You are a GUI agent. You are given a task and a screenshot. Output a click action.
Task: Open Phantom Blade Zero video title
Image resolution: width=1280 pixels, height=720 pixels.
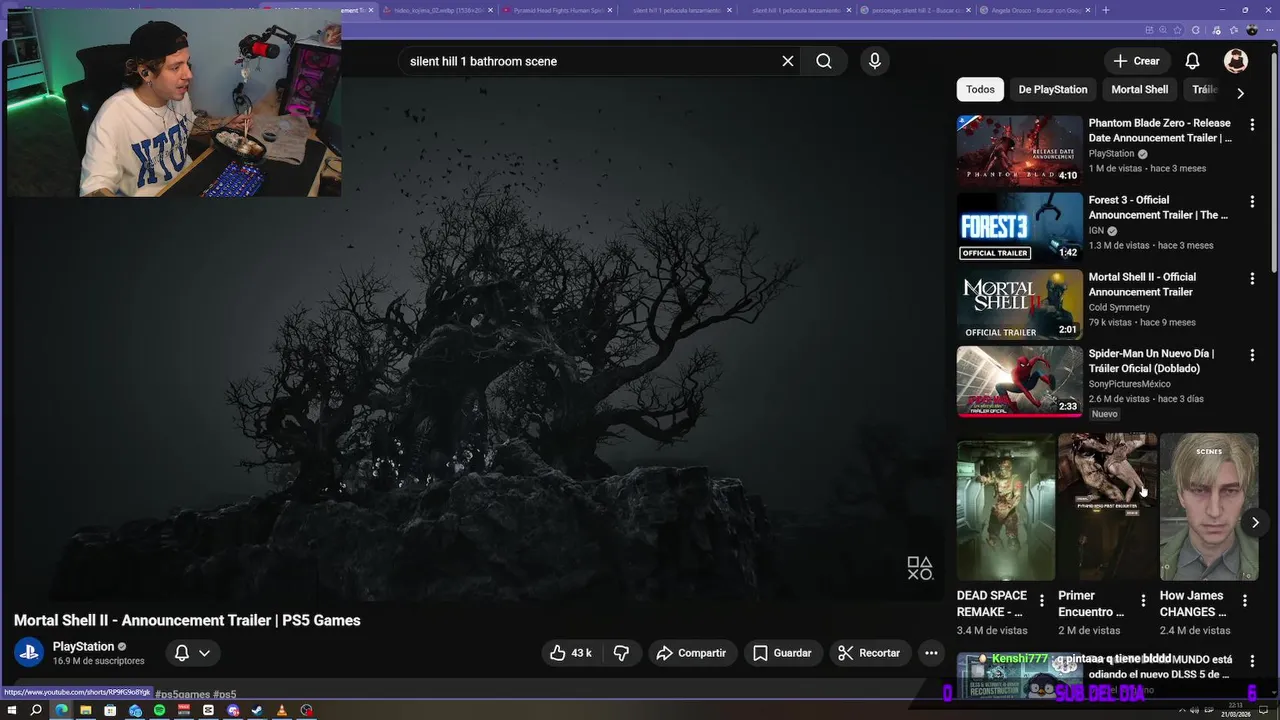(x=1160, y=130)
